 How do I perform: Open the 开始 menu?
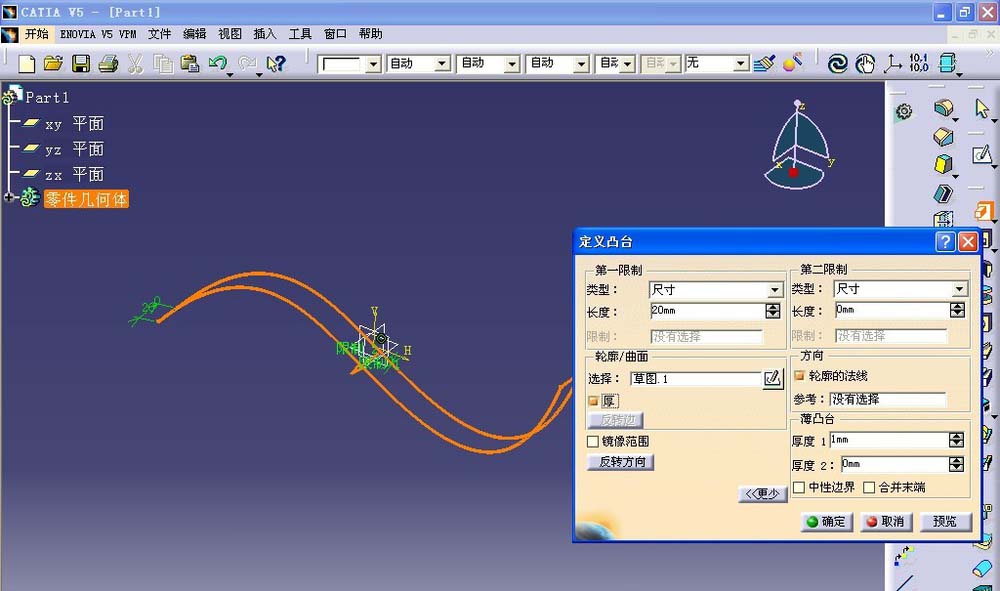(37, 34)
